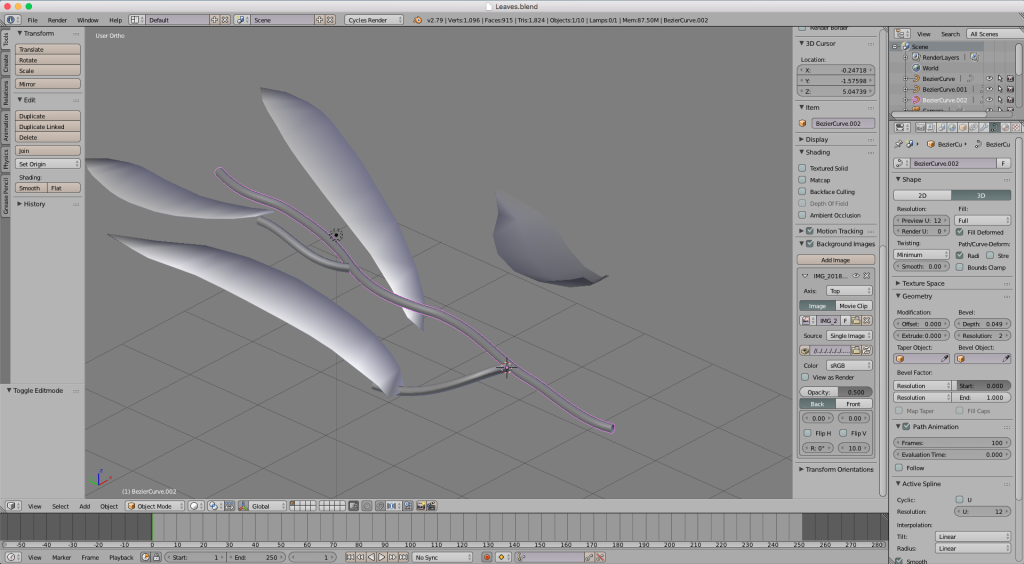Select Movie Clip background source type
This screenshot has width=1024, height=564.
click(x=854, y=306)
